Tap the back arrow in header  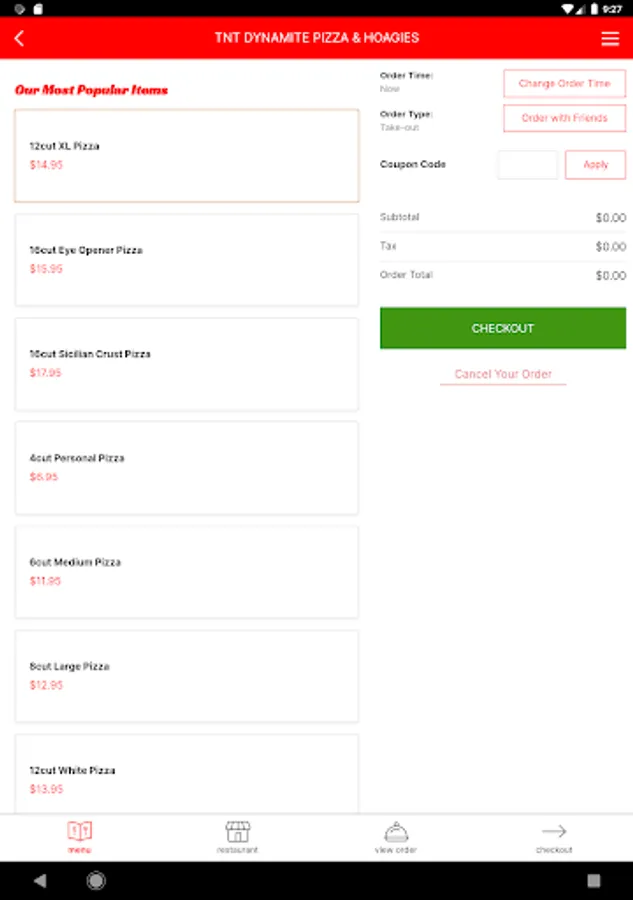(x=19, y=39)
